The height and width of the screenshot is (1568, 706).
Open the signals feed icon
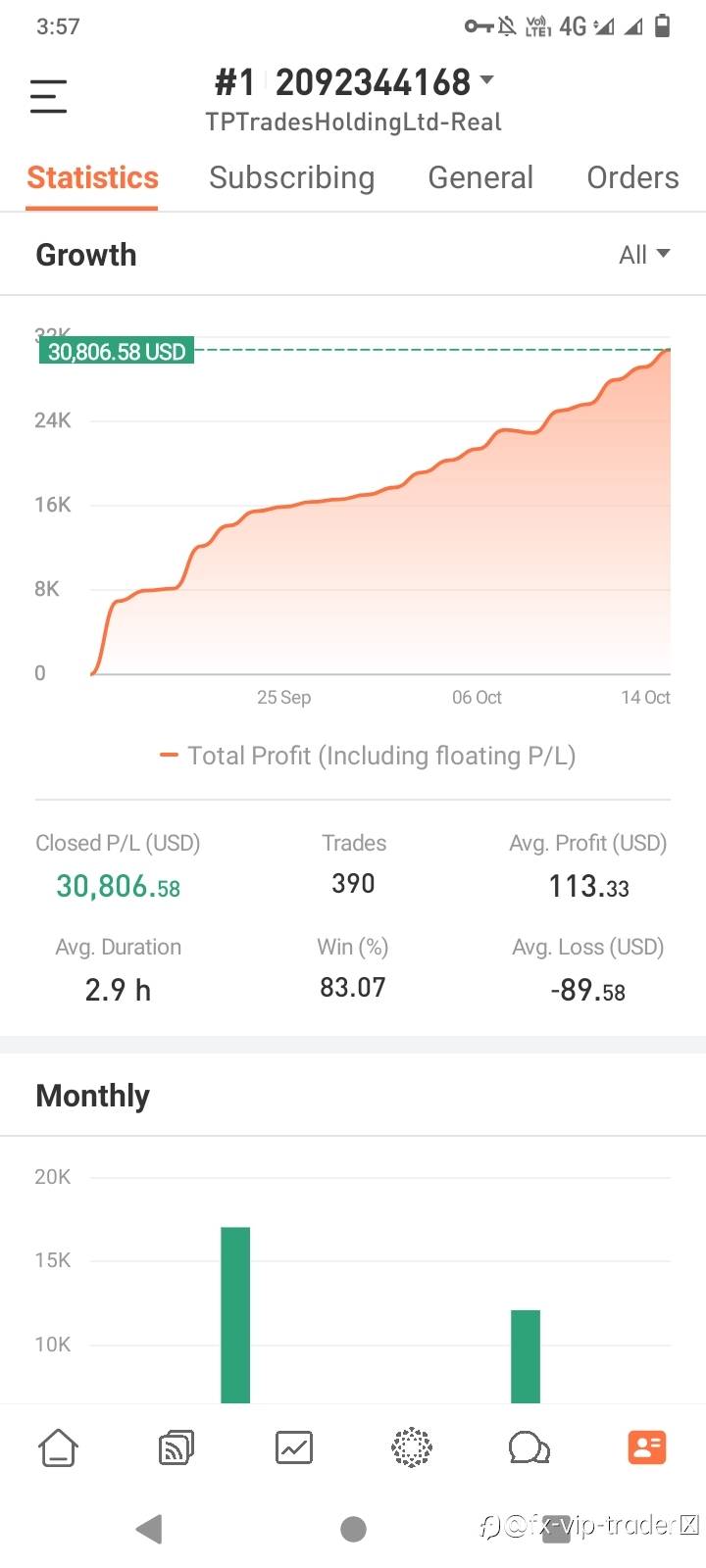click(176, 1447)
